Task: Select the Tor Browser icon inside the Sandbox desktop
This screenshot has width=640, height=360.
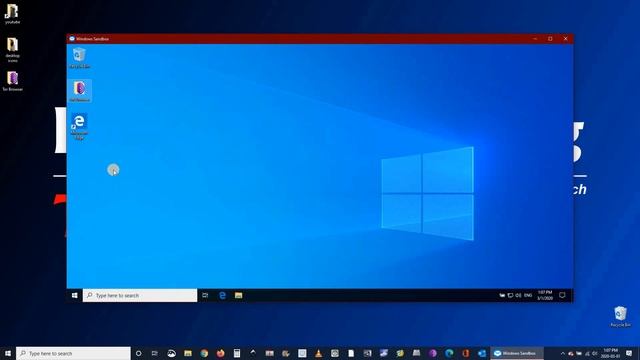Action: (x=79, y=91)
